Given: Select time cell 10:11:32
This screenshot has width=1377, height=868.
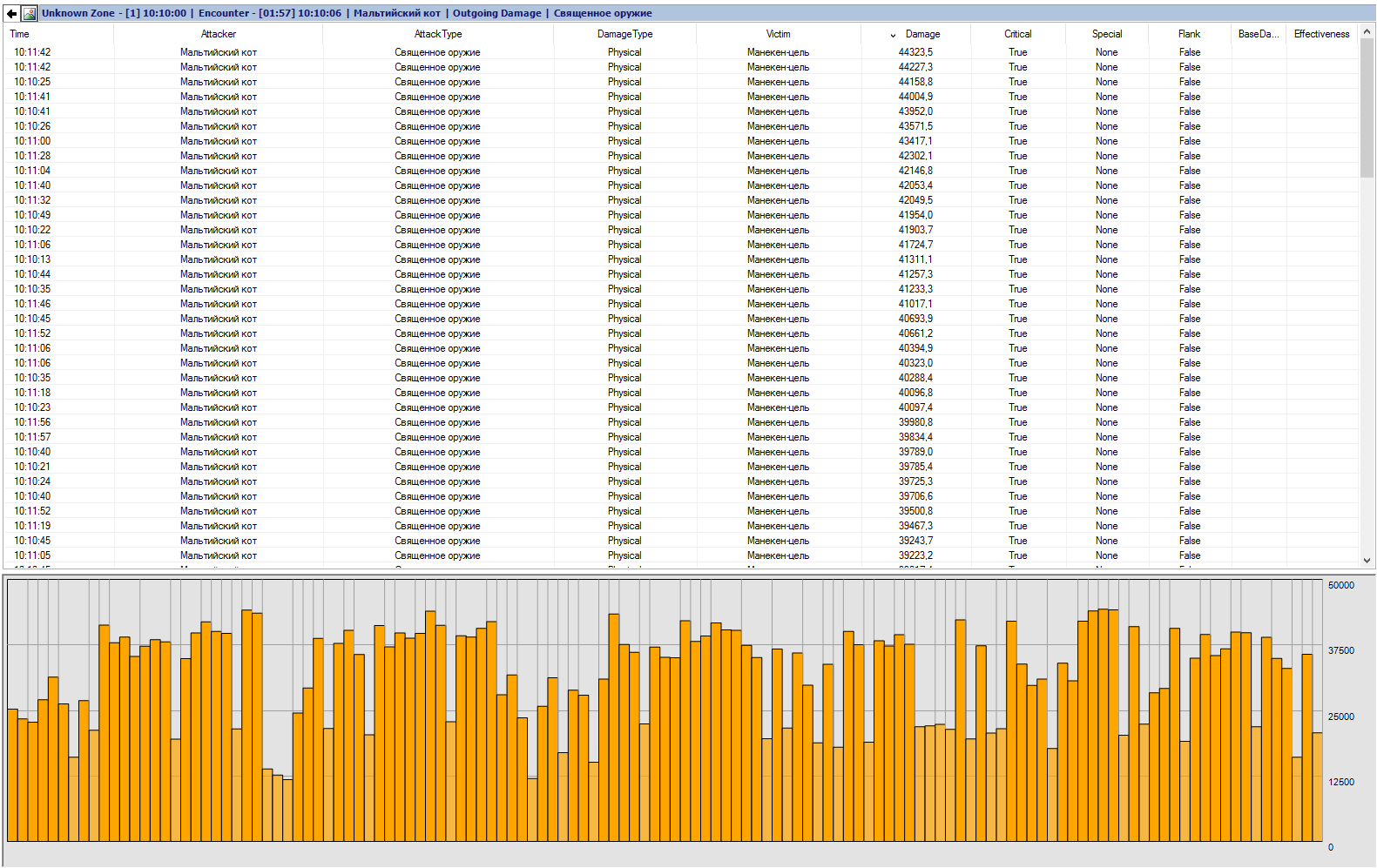Looking at the screenshot, I should (32, 200).
